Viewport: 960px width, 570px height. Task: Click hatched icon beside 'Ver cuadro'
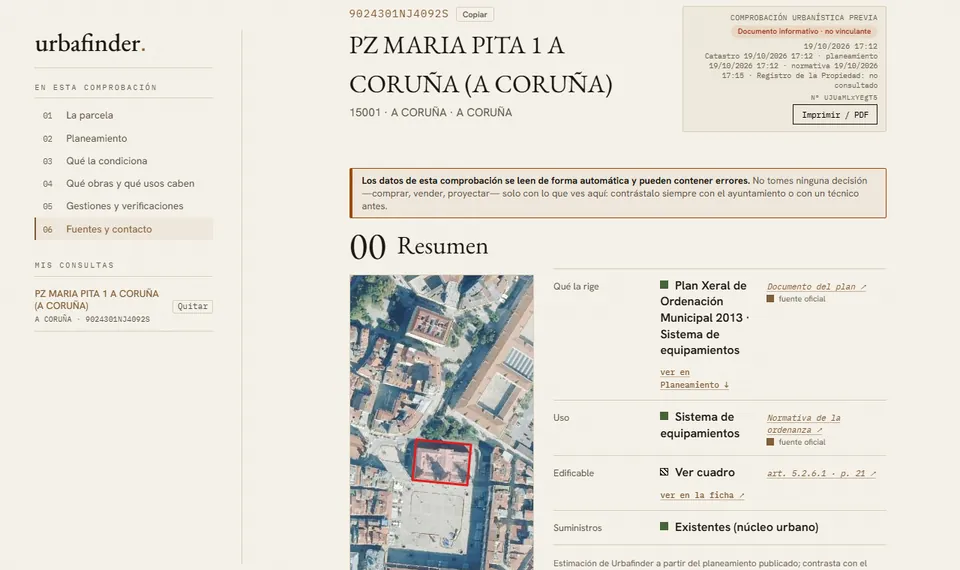(664, 472)
